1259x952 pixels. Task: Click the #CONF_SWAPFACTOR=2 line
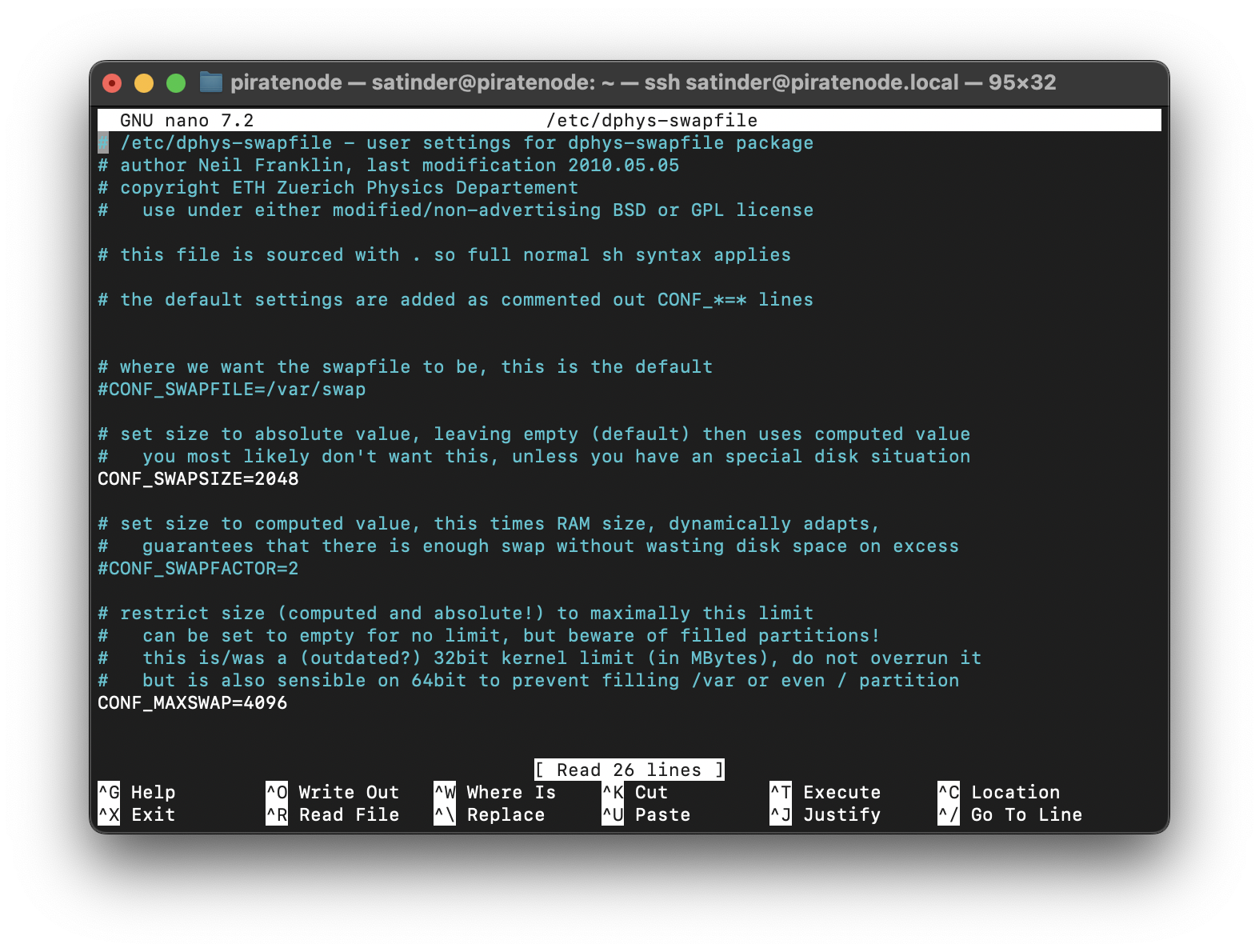pyautogui.click(x=198, y=568)
